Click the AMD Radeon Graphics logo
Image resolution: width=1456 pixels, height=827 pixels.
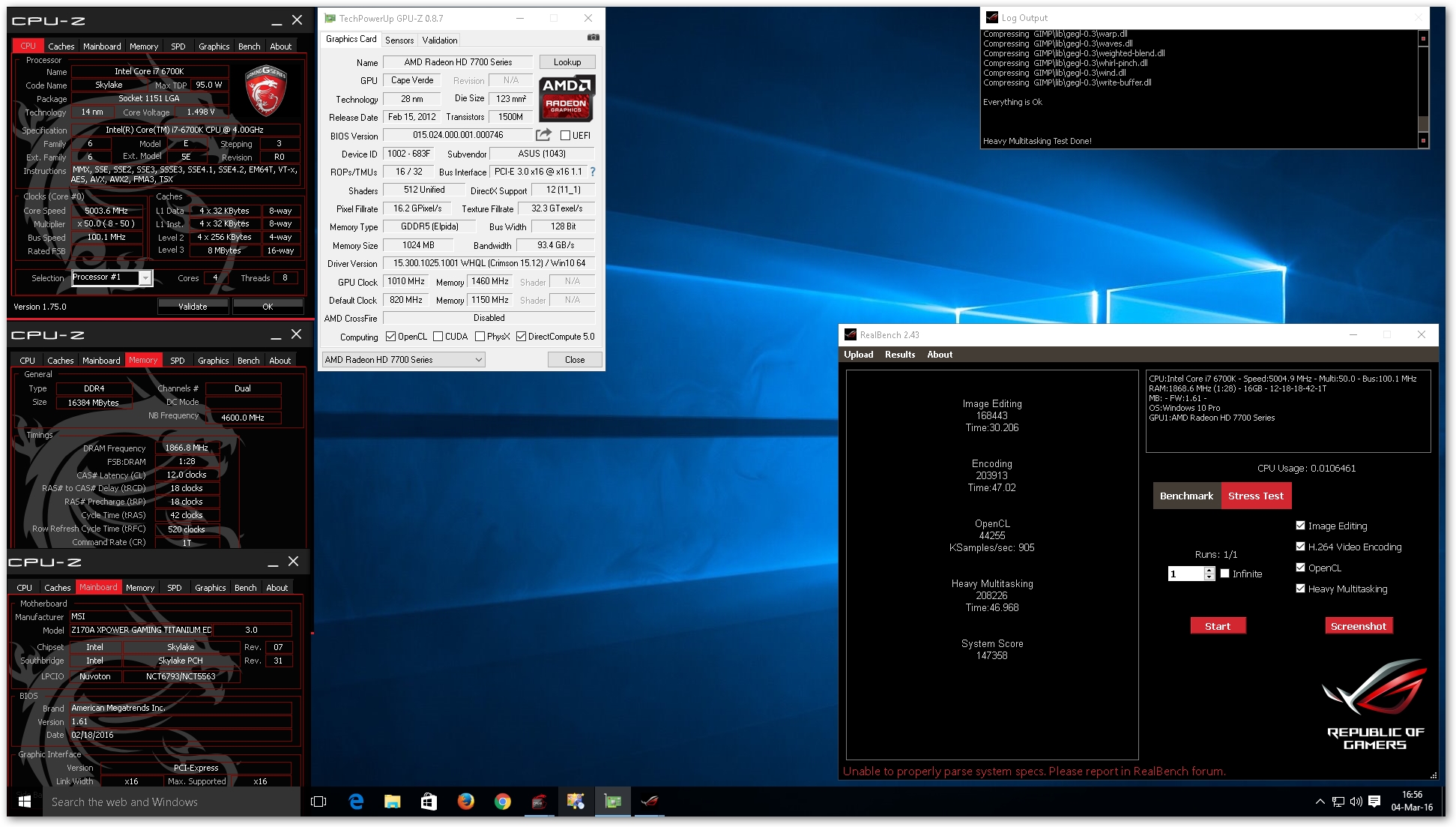point(567,97)
